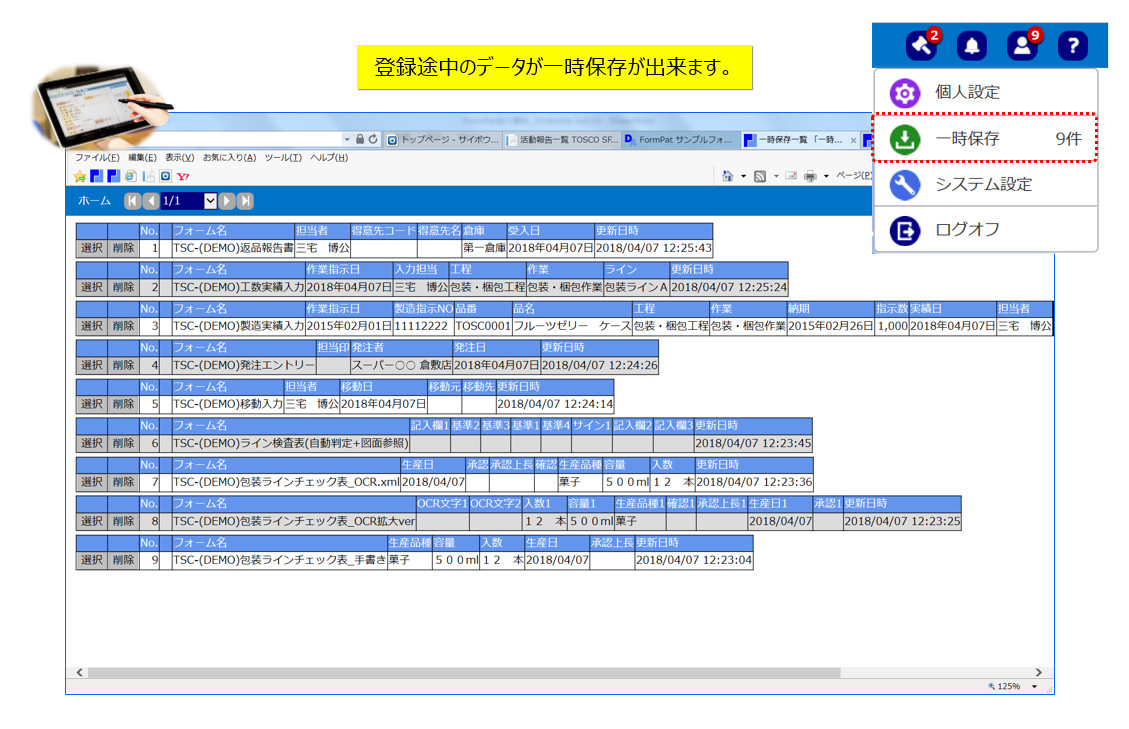Open the user account icon with badge 9
Viewport: 1129px width, 729px height.
[x=1022, y=46]
